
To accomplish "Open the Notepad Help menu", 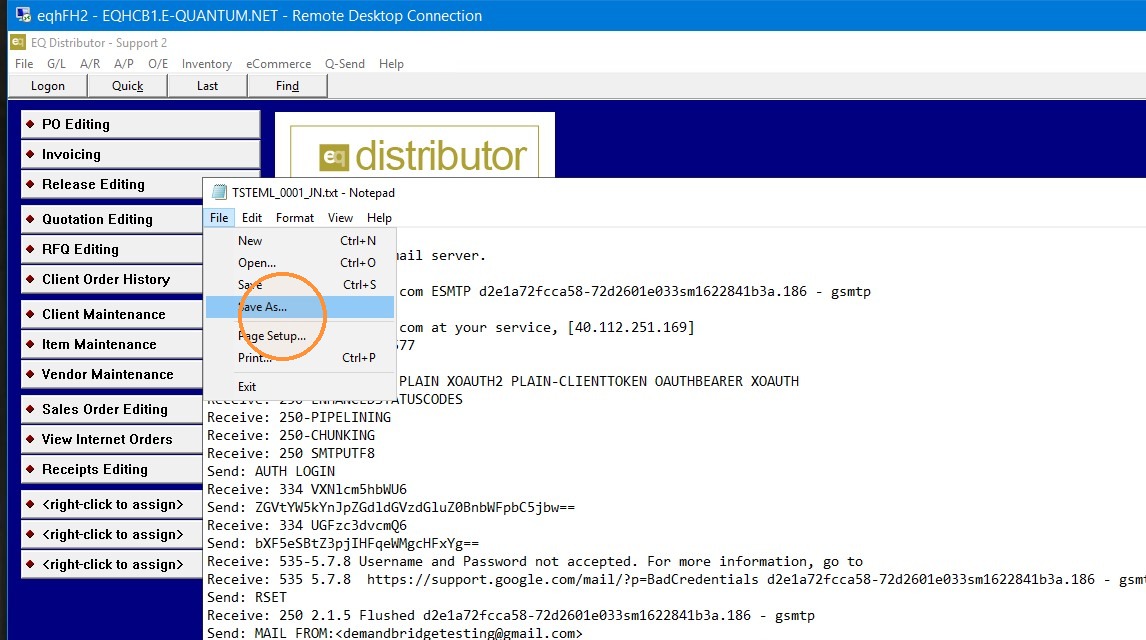I will 379,218.
